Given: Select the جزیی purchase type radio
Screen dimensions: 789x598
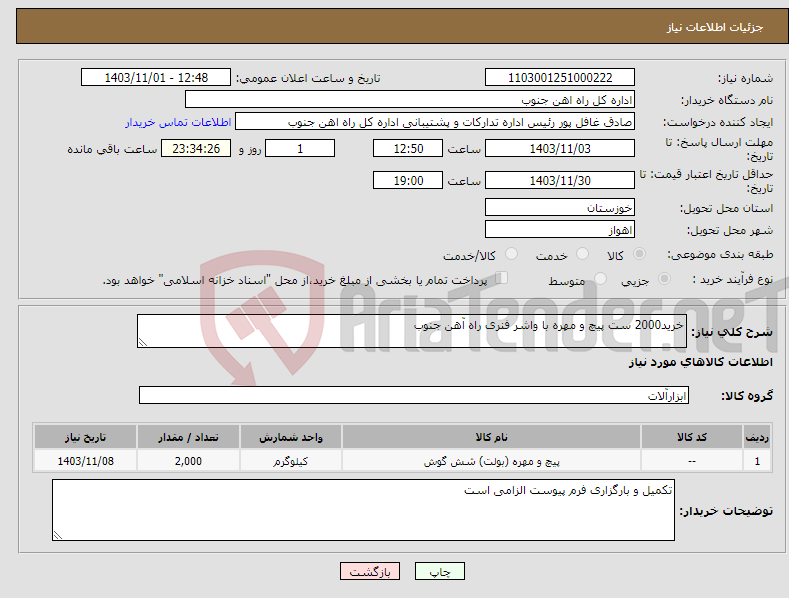Looking at the screenshot, I should pyautogui.click(x=664, y=278).
